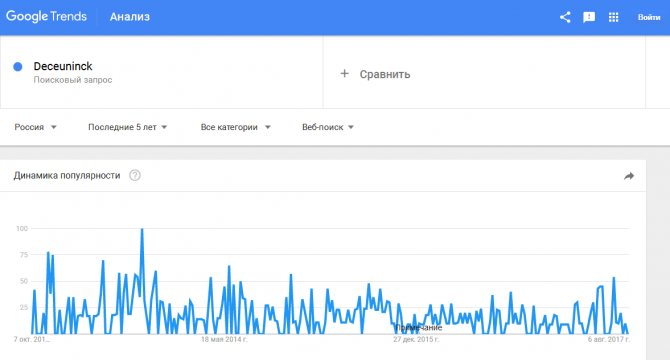Open the feedback icon in header
The width and height of the screenshot is (670, 360).
[589, 17]
